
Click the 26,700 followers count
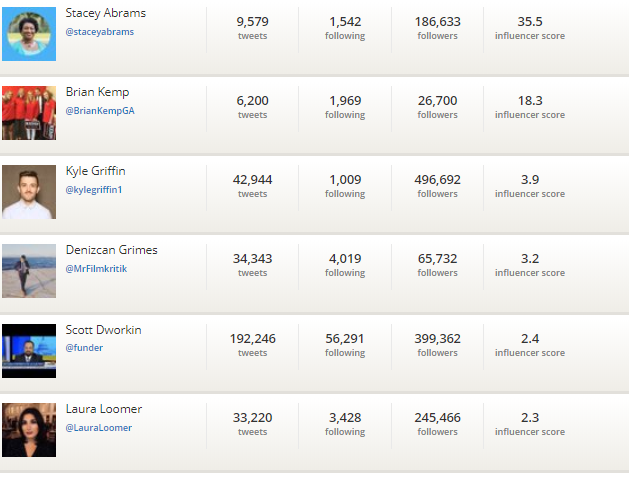coord(437,101)
